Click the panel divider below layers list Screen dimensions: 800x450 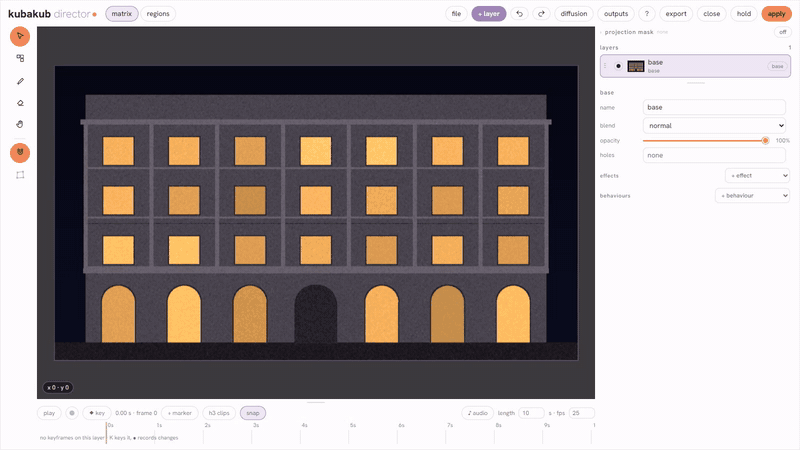pyautogui.click(x=695, y=83)
